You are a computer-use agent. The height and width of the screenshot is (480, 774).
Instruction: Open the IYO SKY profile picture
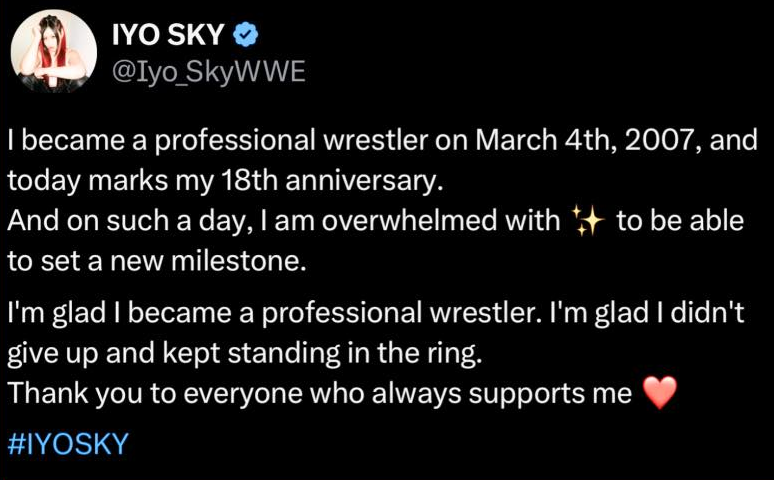coord(54,52)
